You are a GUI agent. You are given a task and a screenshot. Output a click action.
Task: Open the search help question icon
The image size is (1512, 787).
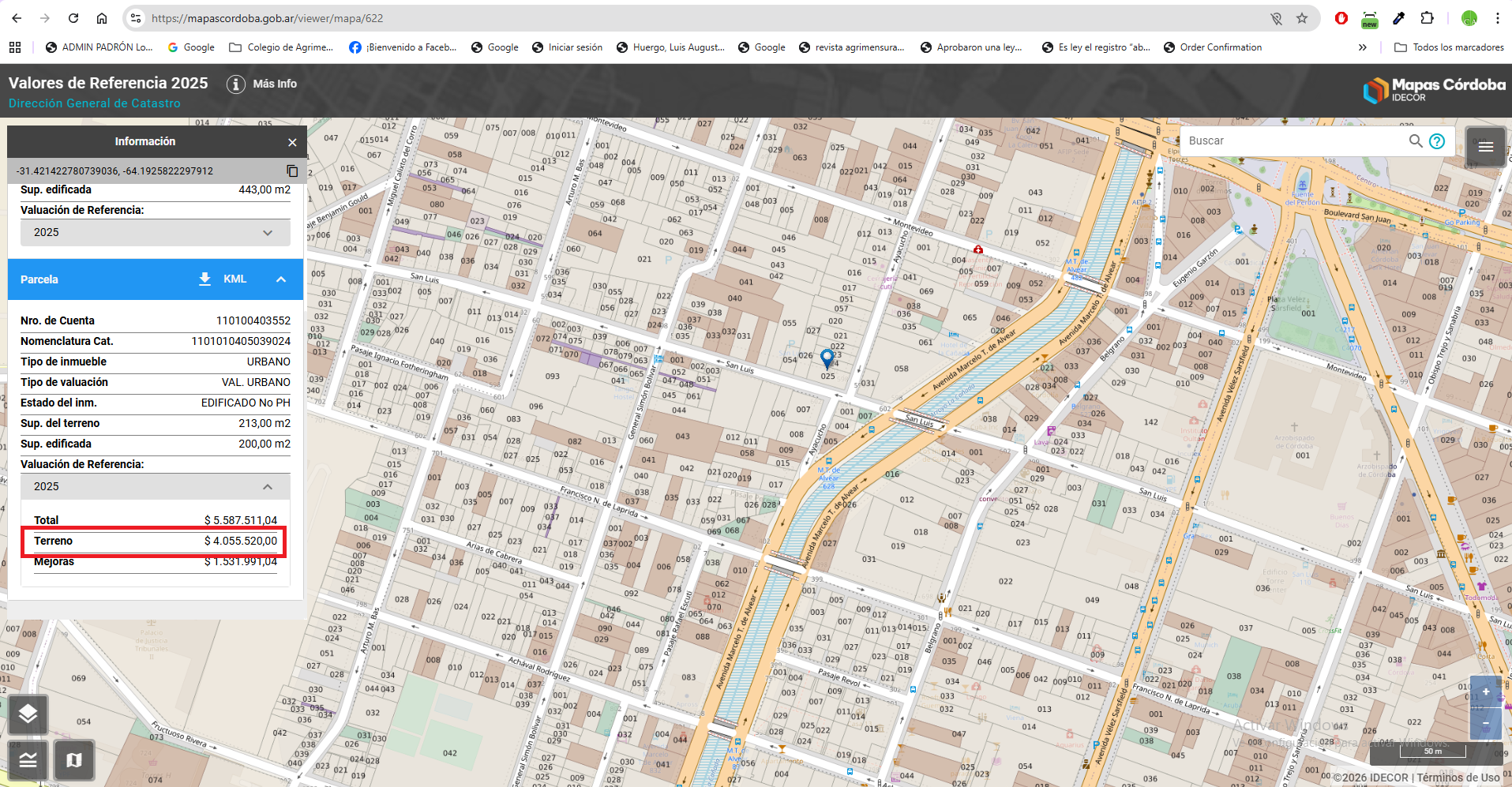[1437, 141]
